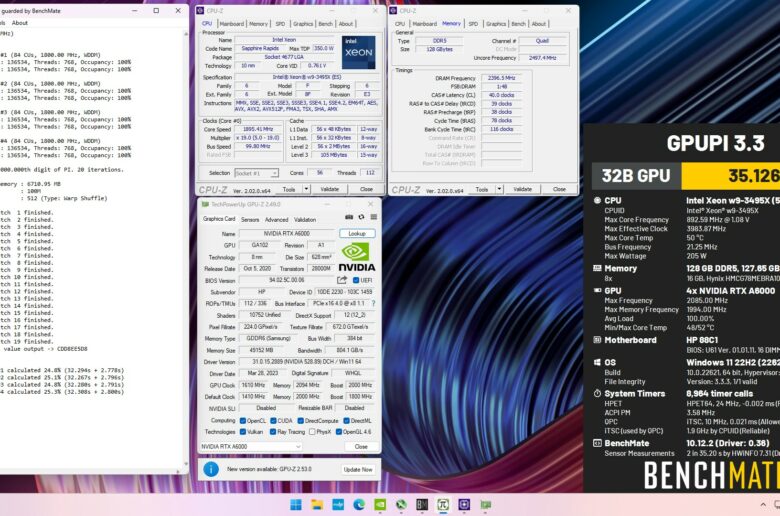Viewport: 780px width, 516px height.
Task: Click the GPUPI window vertical scrollbar
Action: [186, 249]
